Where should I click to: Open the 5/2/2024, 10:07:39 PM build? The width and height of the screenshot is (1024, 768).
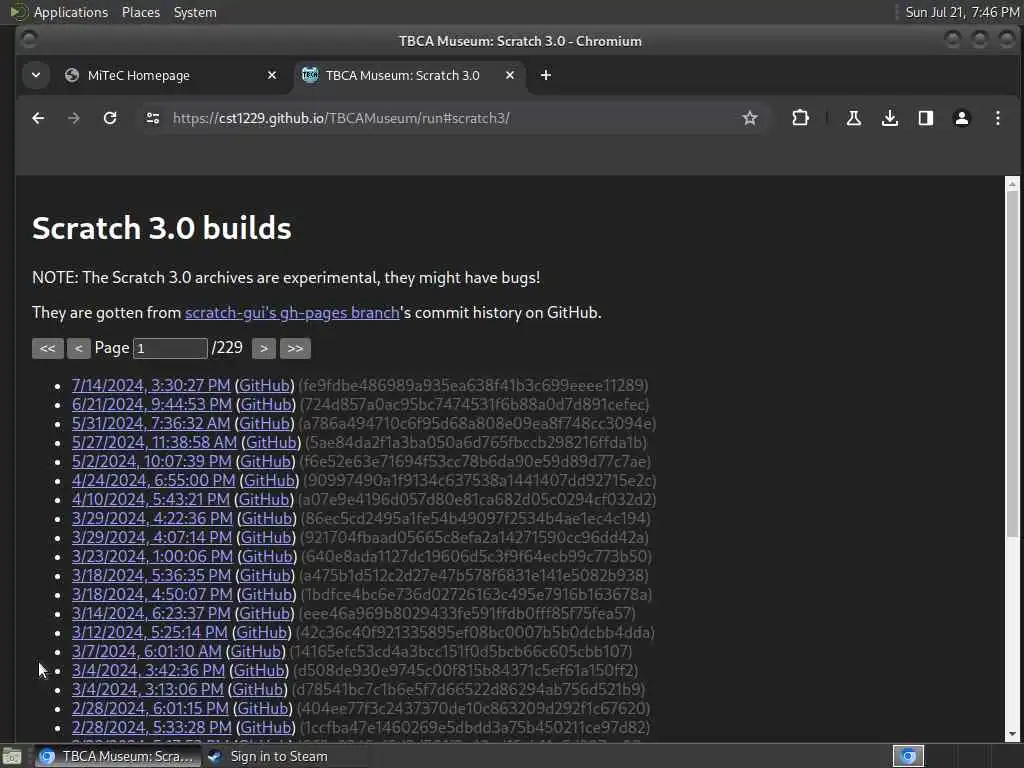click(x=152, y=461)
